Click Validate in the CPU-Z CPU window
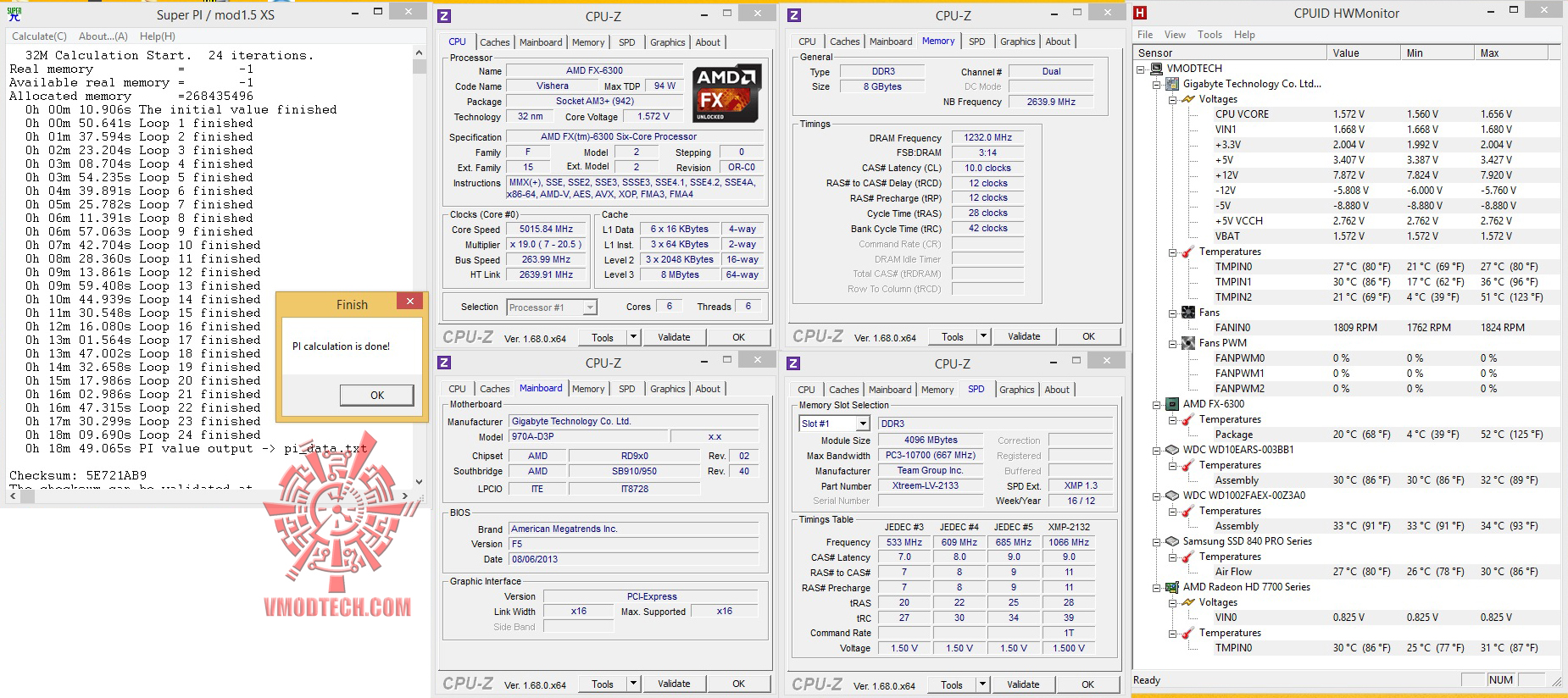The height and width of the screenshot is (698, 1568). pos(674,337)
